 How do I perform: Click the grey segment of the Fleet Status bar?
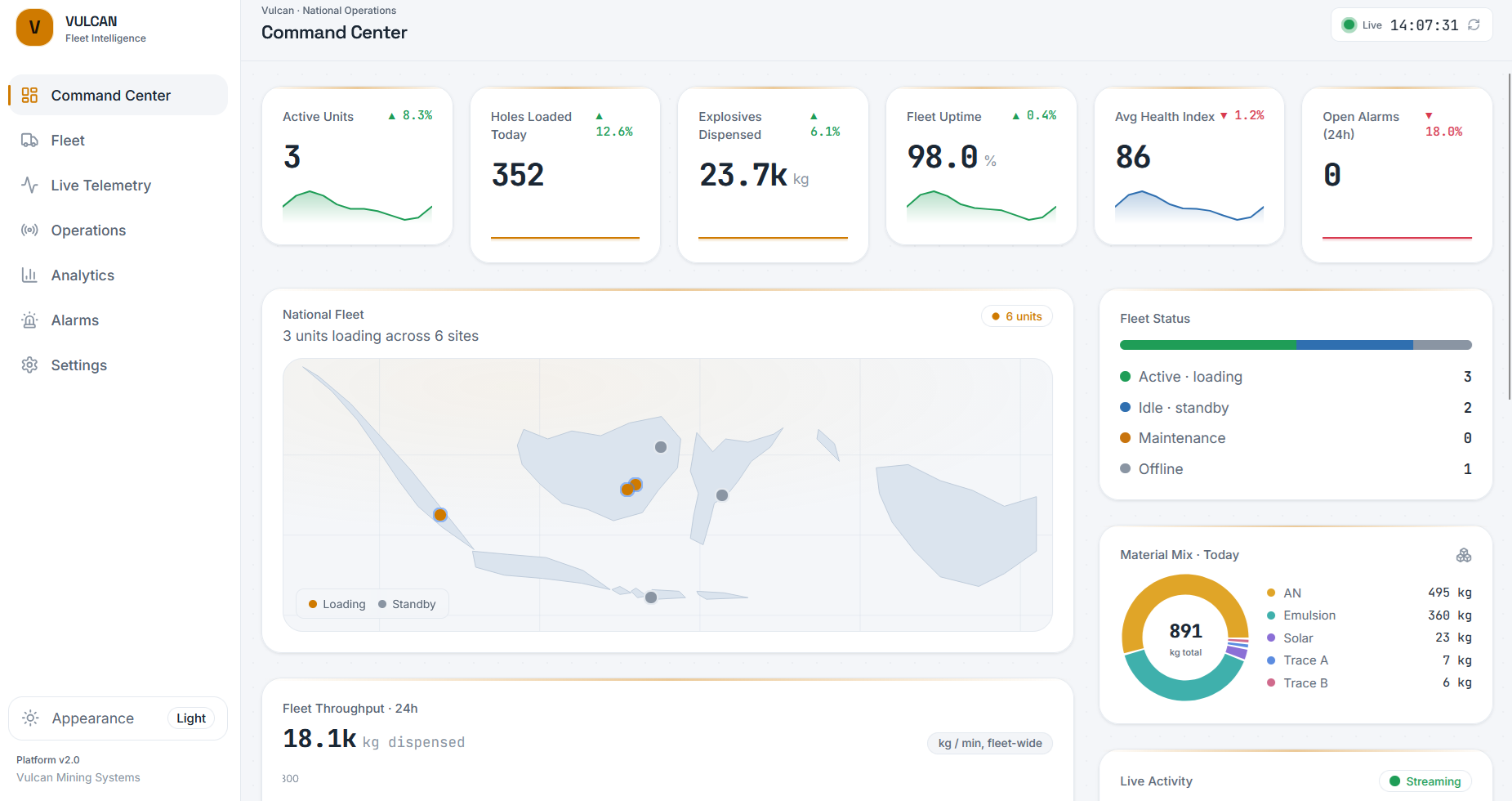[x=1443, y=345]
